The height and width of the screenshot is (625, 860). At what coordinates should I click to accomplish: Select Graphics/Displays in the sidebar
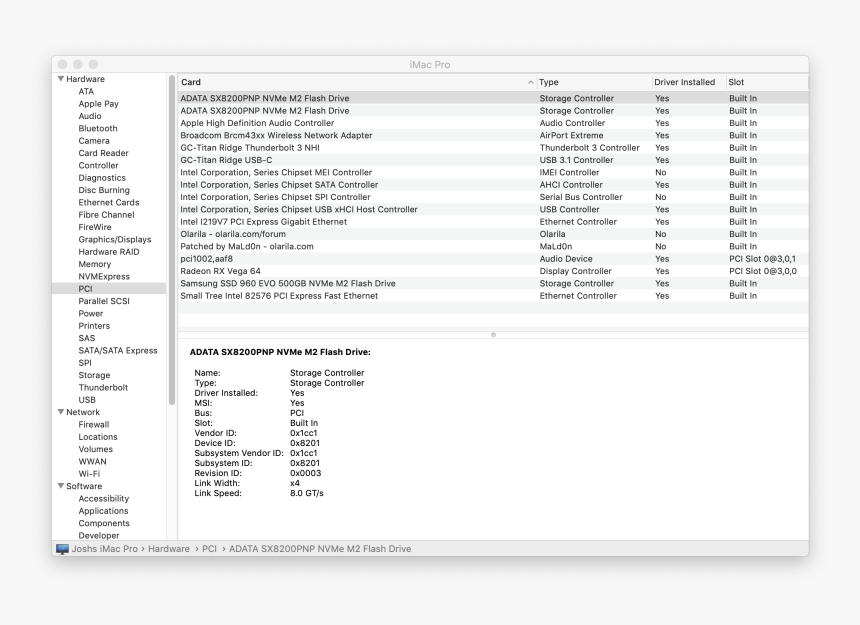tap(115, 240)
